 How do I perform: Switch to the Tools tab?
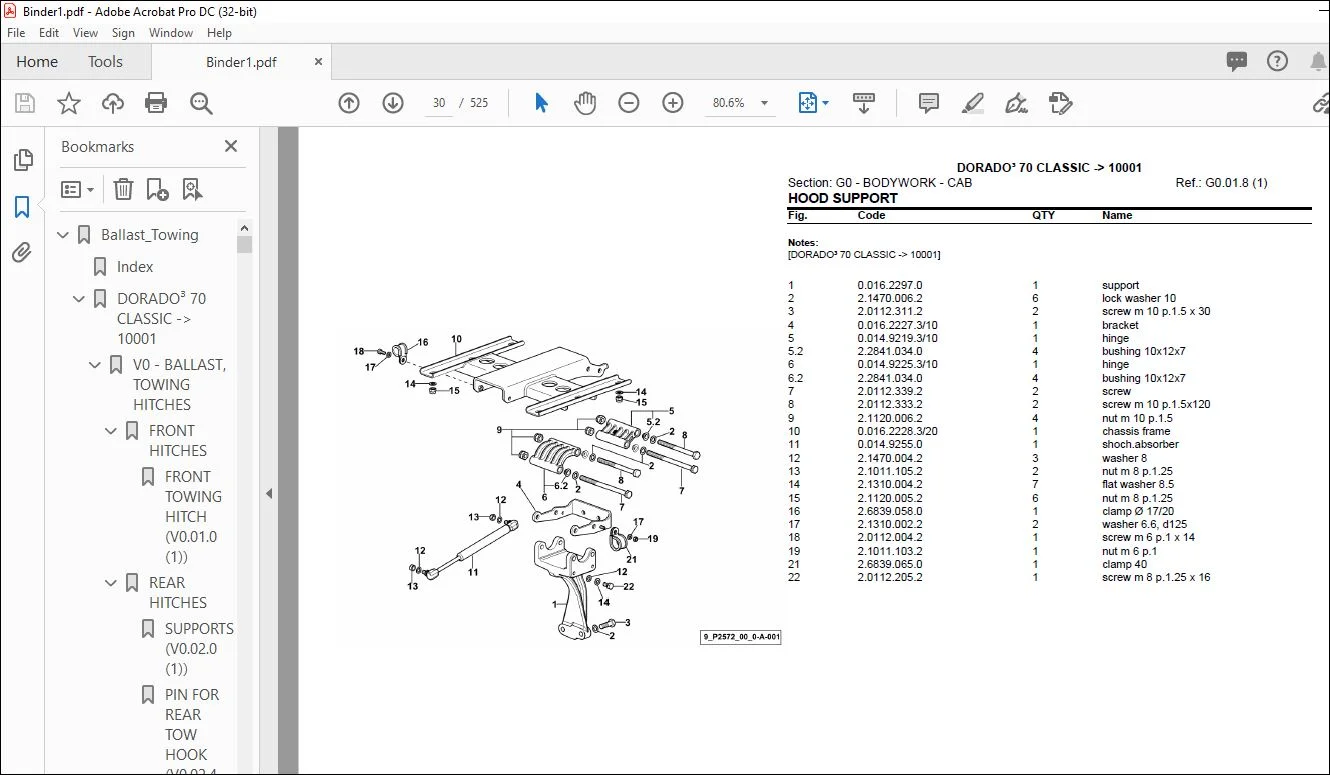coord(105,62)
